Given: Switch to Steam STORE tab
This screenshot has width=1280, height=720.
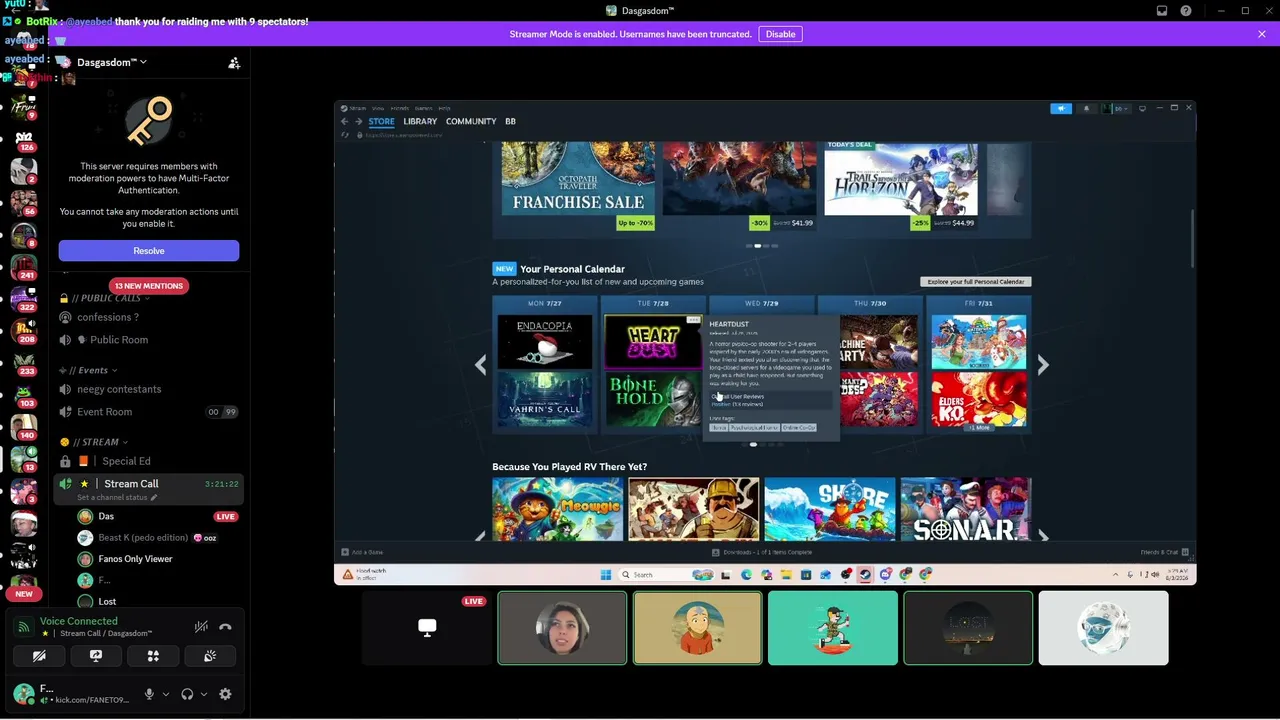Looking at the screenshot, I should (381, 122).
